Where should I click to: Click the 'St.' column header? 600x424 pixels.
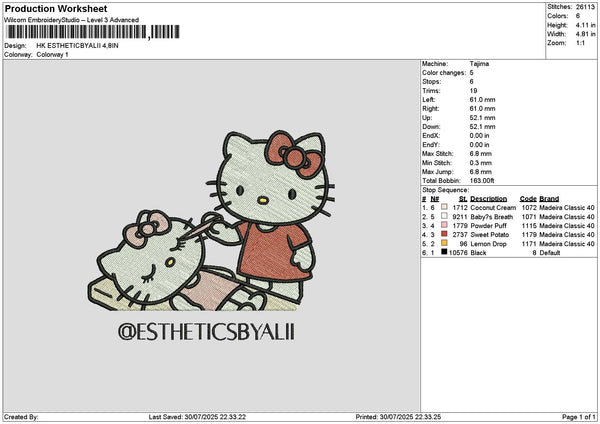(463, 199)
